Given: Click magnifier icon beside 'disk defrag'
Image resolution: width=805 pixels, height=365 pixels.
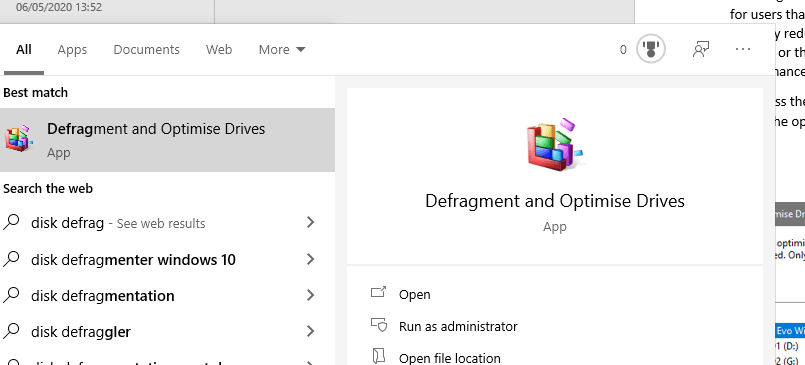Looking at the screenshot, I should pos(11,222).
